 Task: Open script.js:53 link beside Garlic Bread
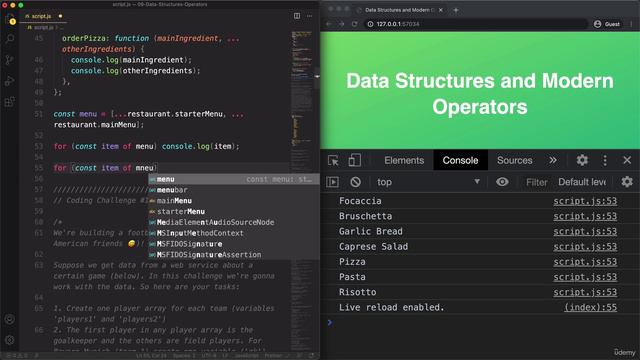[x=585, y=231]
